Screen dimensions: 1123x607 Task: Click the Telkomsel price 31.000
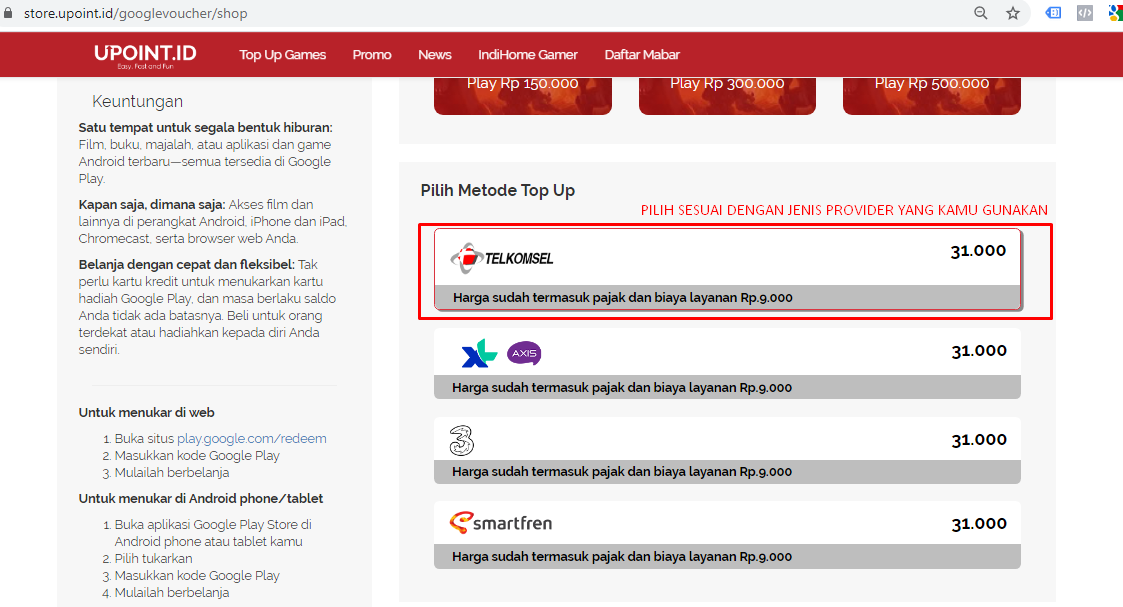coord(978,251)
